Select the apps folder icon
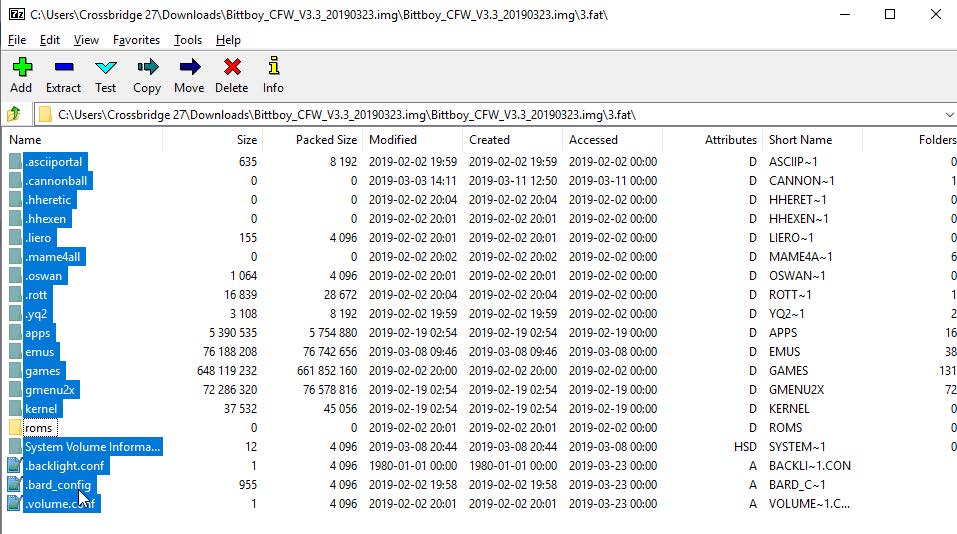The height and width of the screenshot is (534, 957). pos(15,333)
